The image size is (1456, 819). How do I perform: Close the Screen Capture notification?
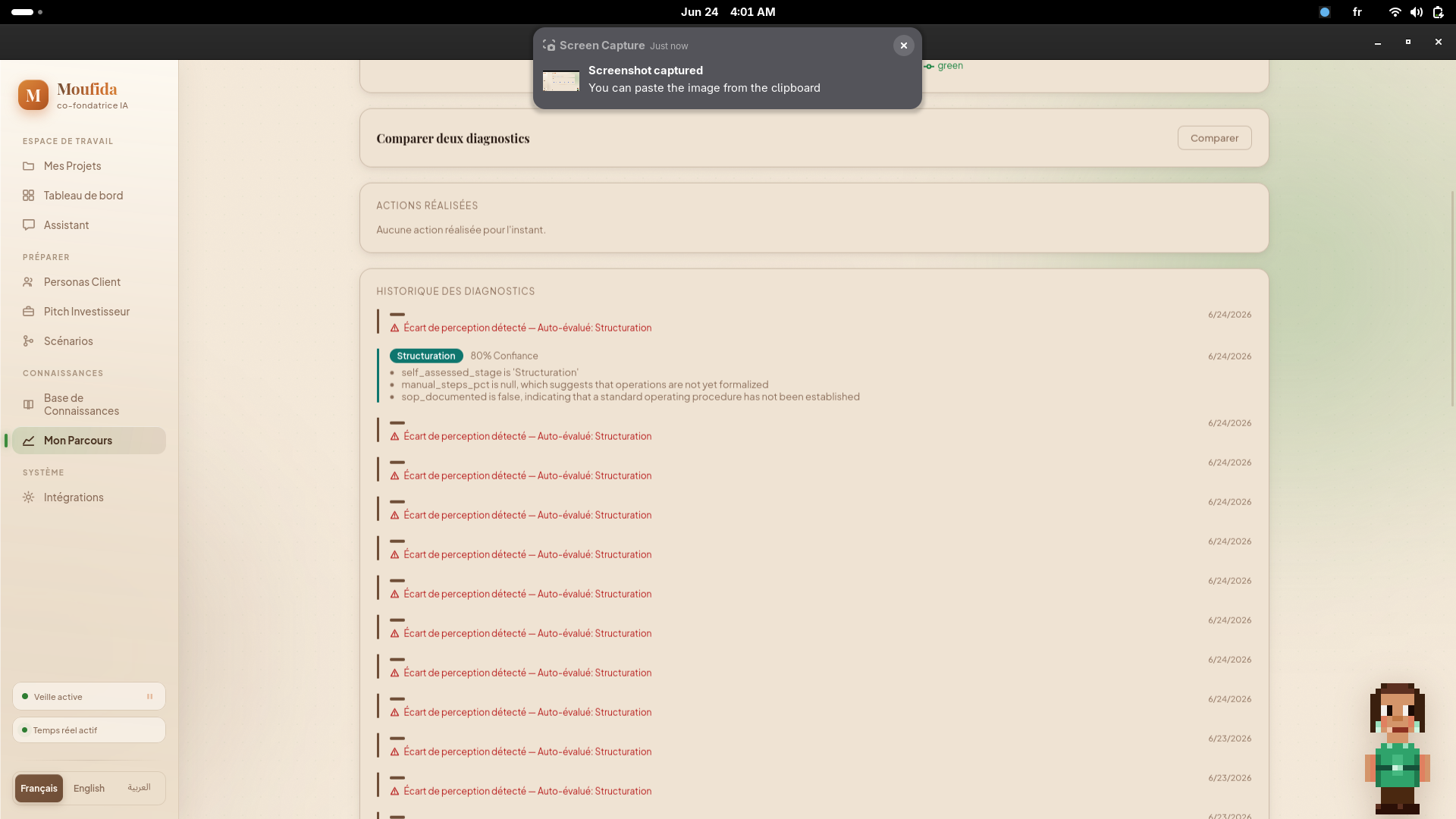pyautogui.click(x=903, y=45)
